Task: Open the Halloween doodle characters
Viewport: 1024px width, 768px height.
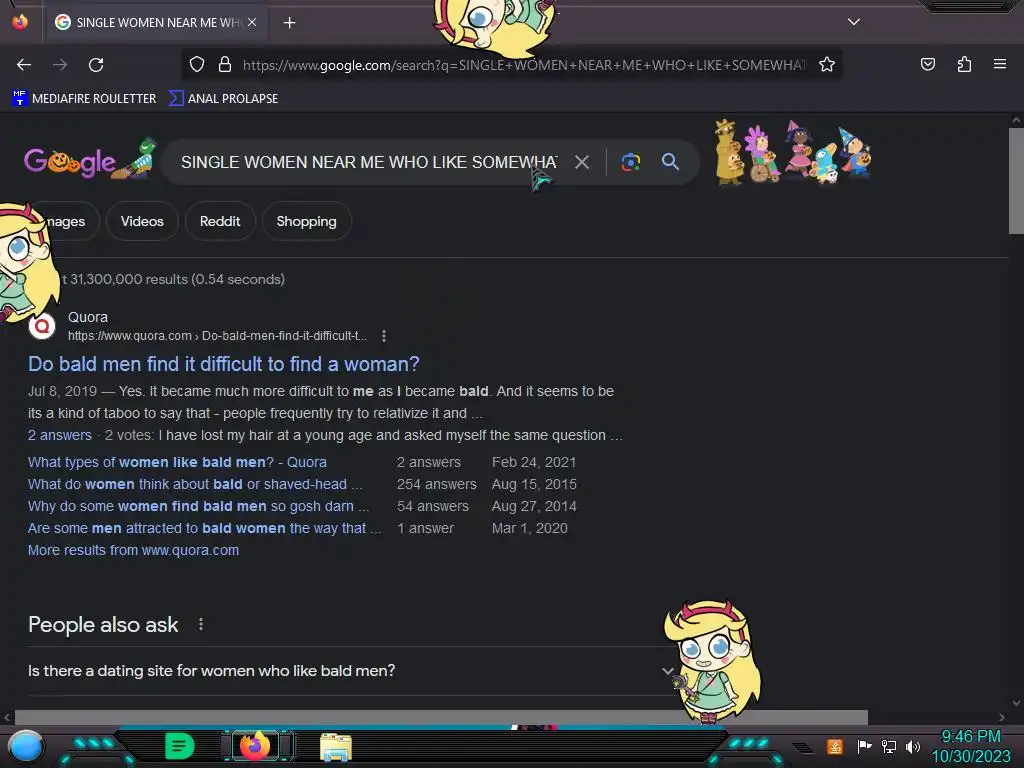Action: click(x=793, y=152)
